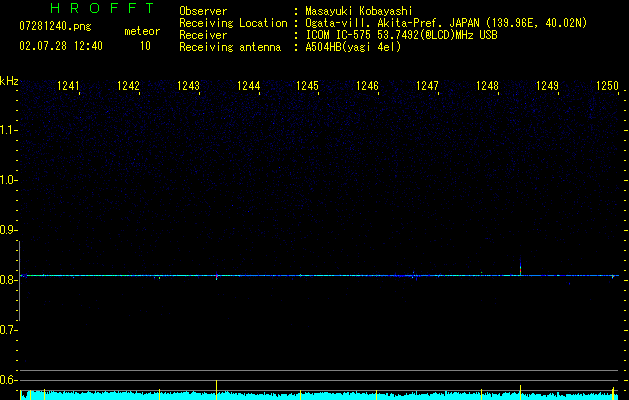The image size is (629, 400).
Task: Click the tallest yellow peak in power graph
Action: (x=217, y=389)
